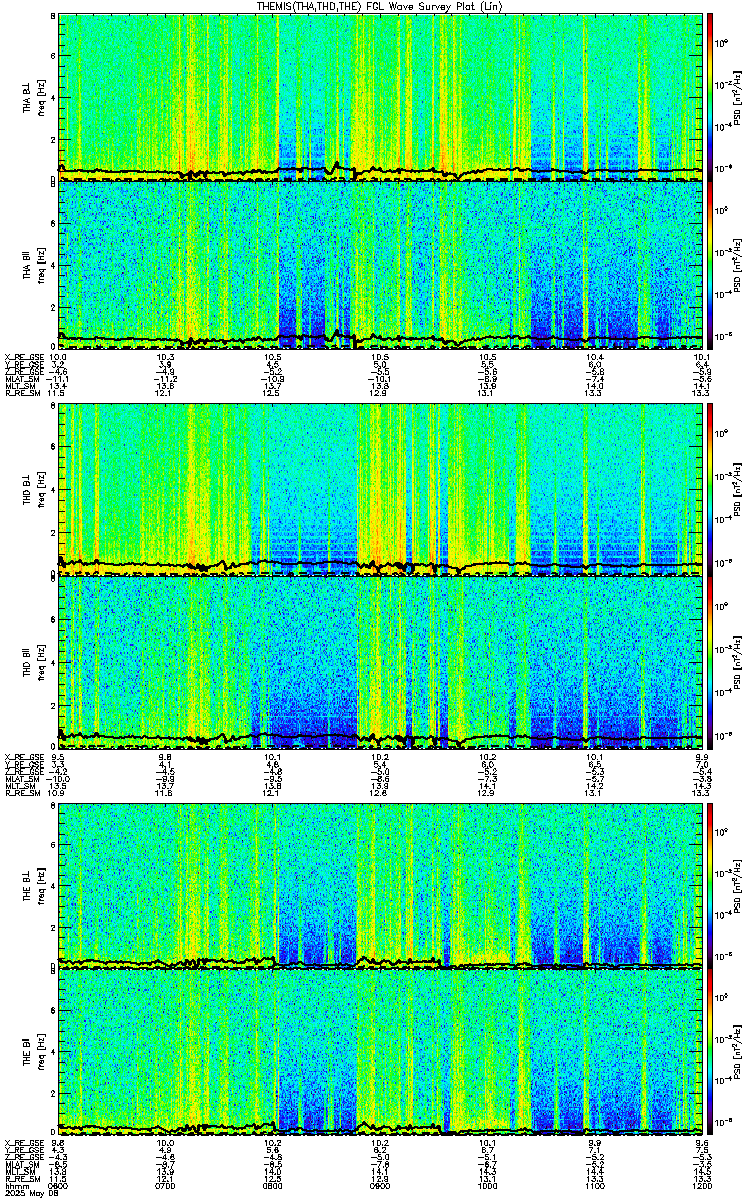Click the '0900' time tick label
The width and height of the screenshot is (750, 1200).
(x=380, y=1187)
